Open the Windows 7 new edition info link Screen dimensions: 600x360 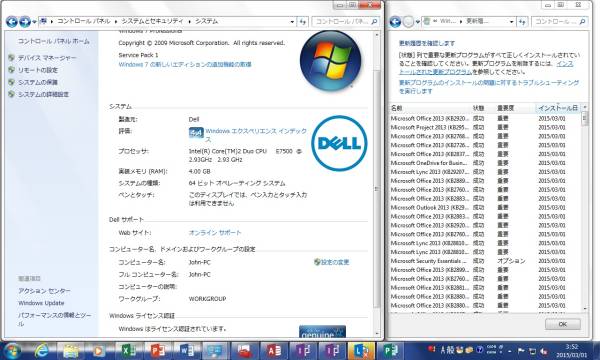point(185,64)
